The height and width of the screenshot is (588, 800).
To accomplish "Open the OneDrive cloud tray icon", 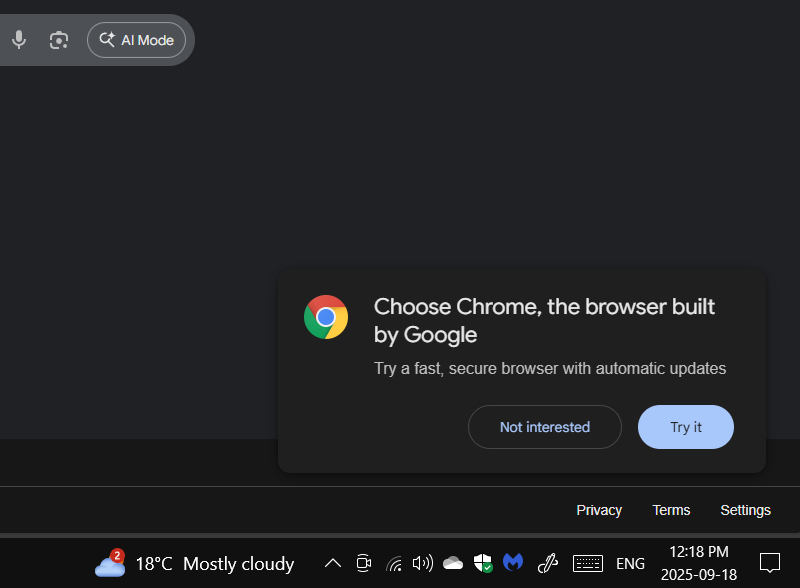I will 453,564.
